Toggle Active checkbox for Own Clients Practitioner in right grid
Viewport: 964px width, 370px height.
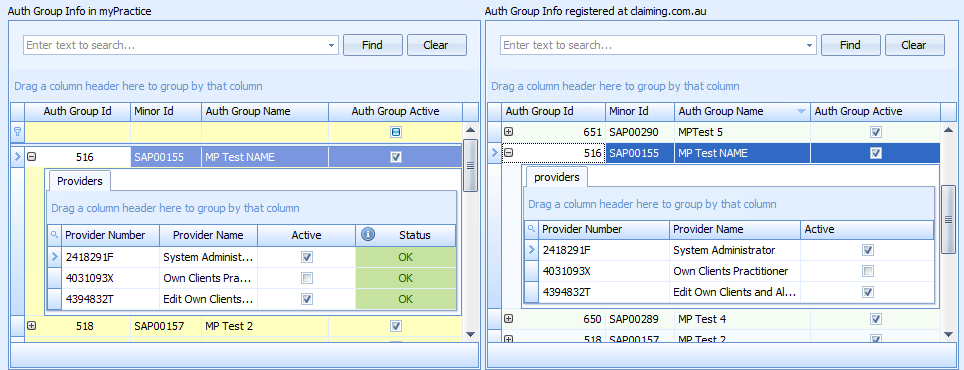click(x=868, y=271)
